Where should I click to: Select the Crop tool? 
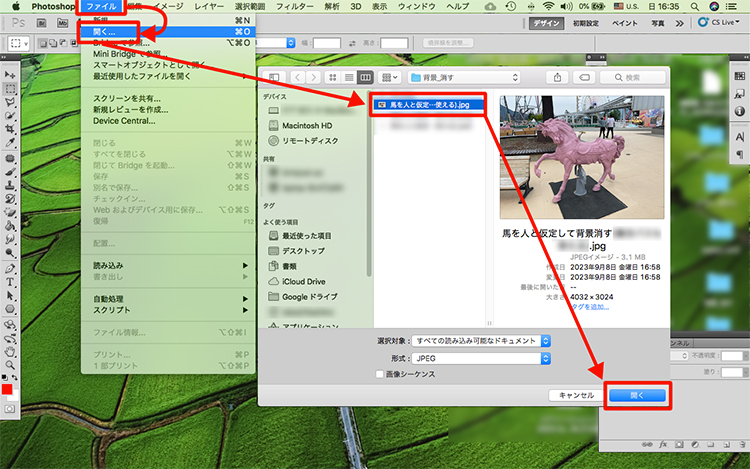tap(10, 129)
